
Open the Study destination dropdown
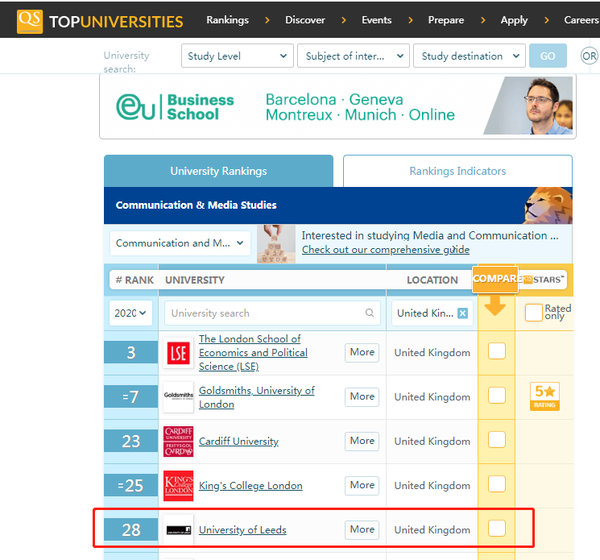[x=469, y=56]
